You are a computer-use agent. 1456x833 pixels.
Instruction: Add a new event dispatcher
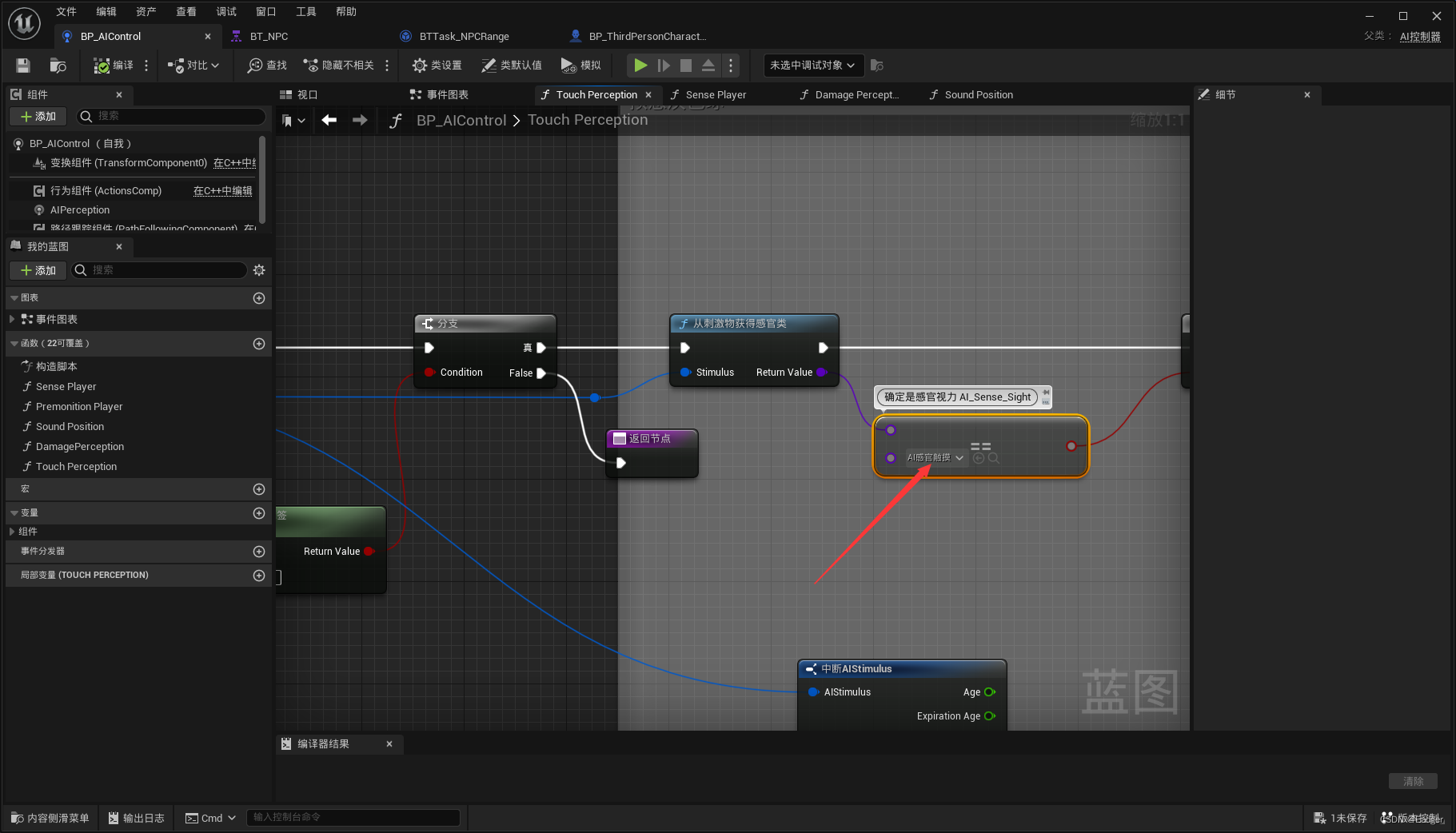point(259,552)
